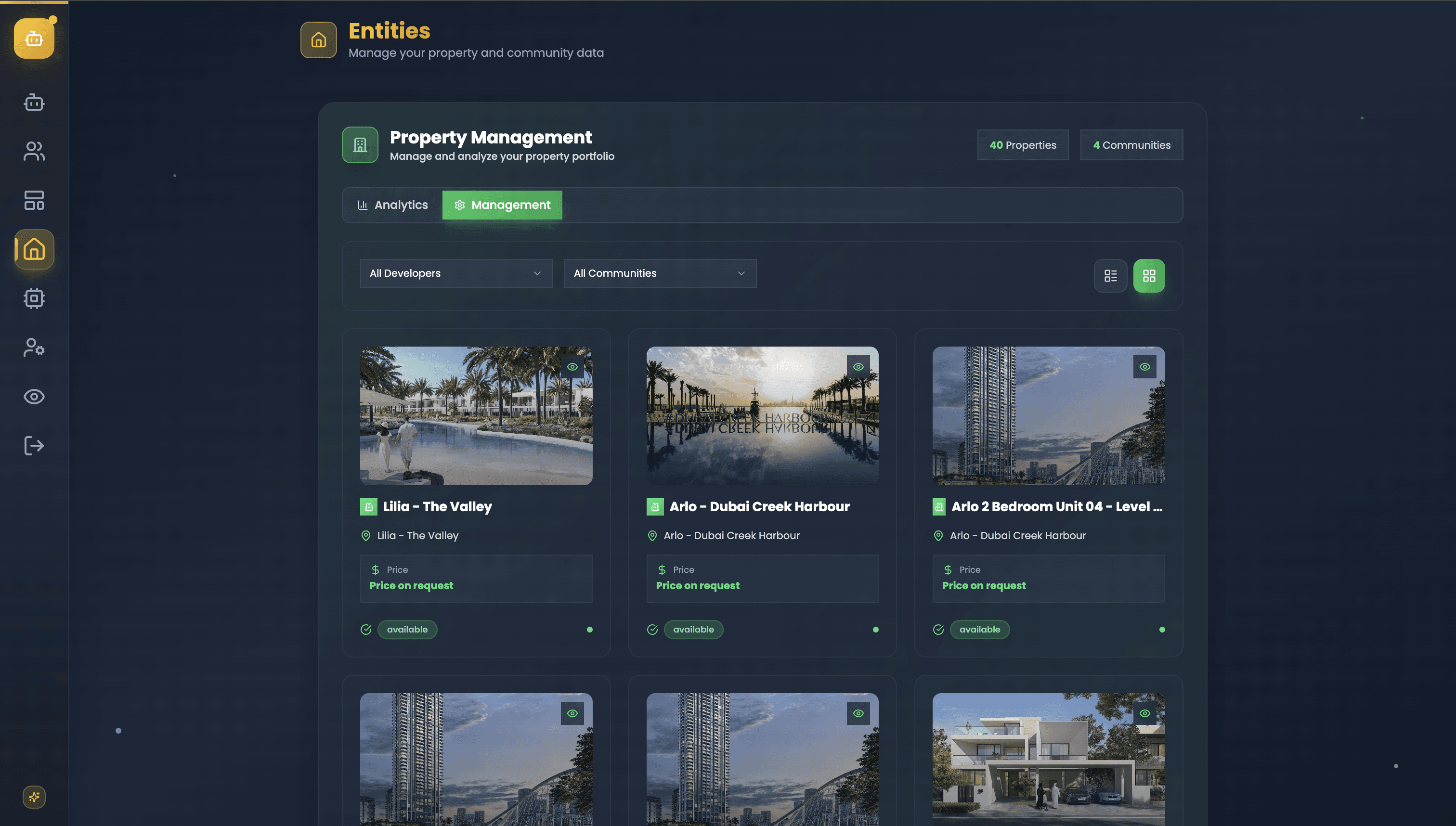1456x826 pixels.
Task: Open the Lilia - The Valley property title
Action: 437,506
